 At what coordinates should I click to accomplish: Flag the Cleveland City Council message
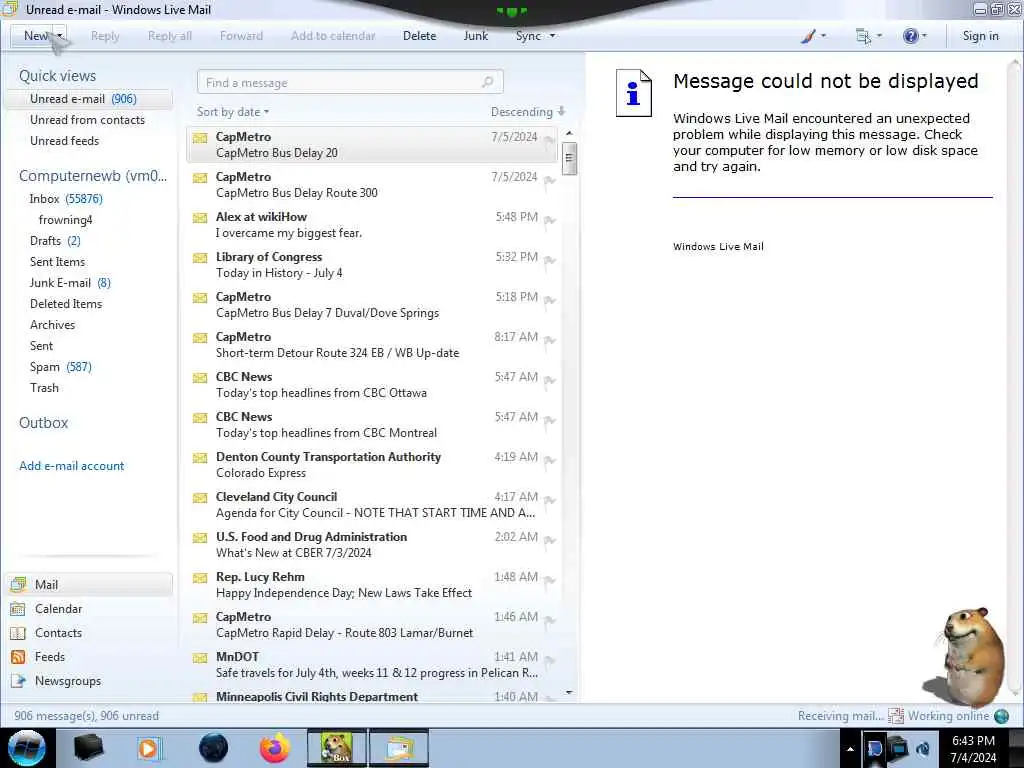click(549, 500)
